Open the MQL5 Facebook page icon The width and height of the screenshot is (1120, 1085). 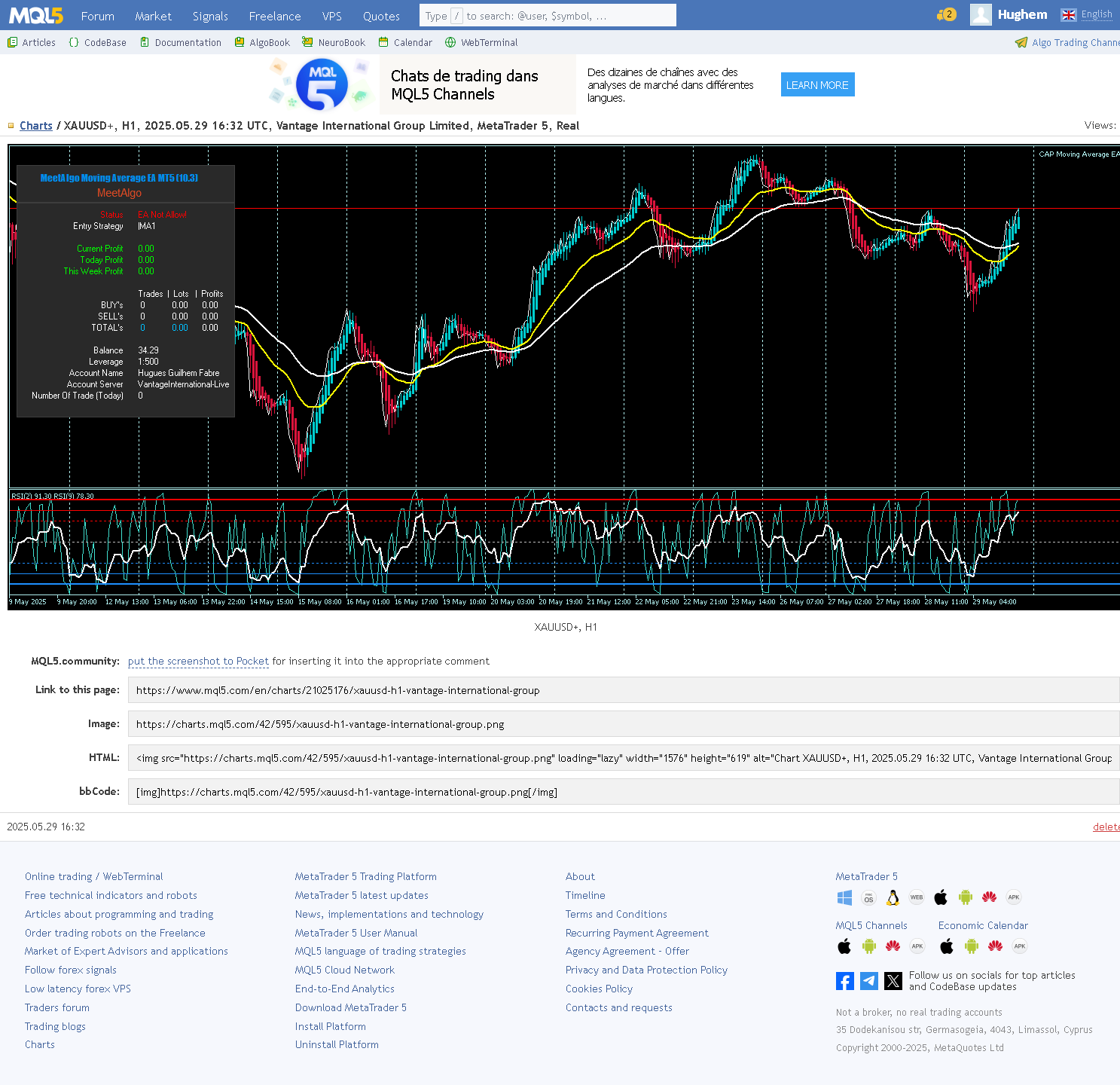tap(845, 981)
